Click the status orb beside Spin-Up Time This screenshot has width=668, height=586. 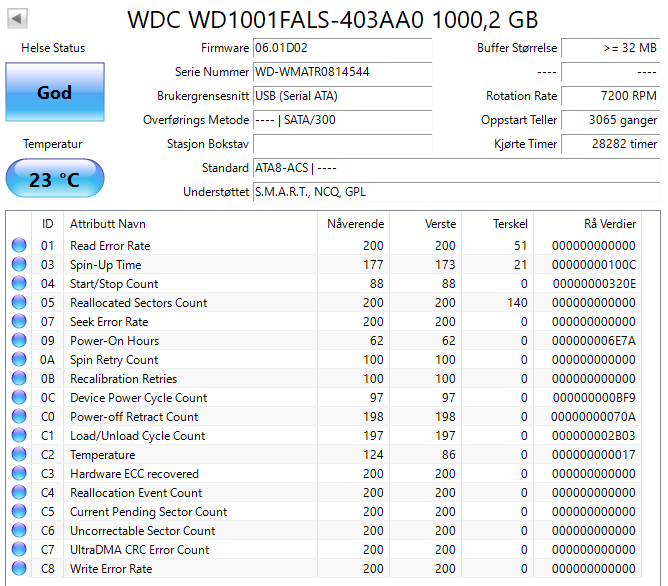[x=19, y=265]
